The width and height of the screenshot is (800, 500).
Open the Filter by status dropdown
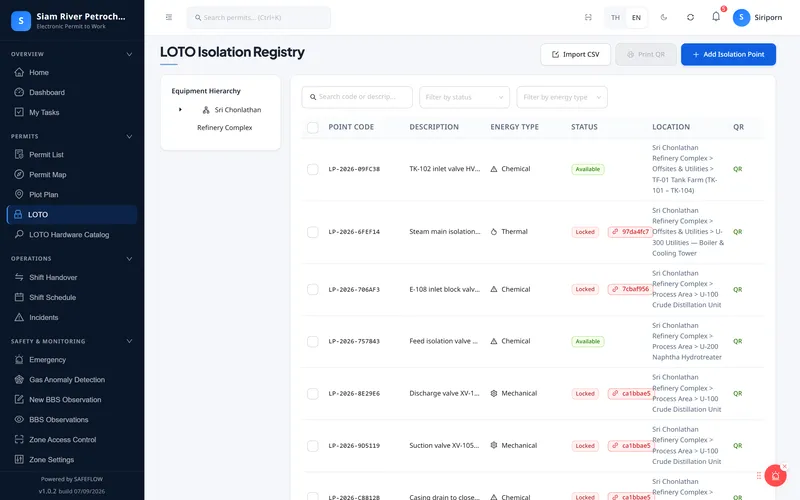[464, 97]
